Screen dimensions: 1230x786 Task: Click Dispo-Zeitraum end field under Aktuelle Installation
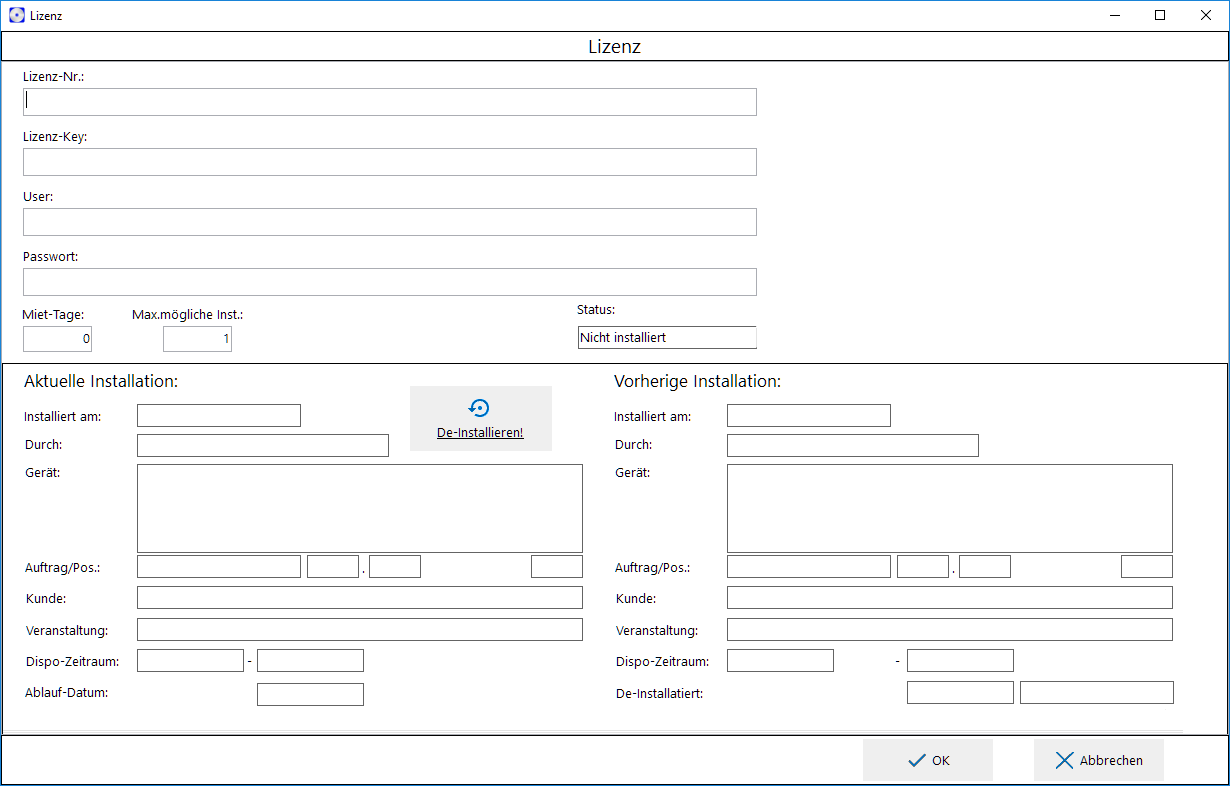click(x=310, y=660)
